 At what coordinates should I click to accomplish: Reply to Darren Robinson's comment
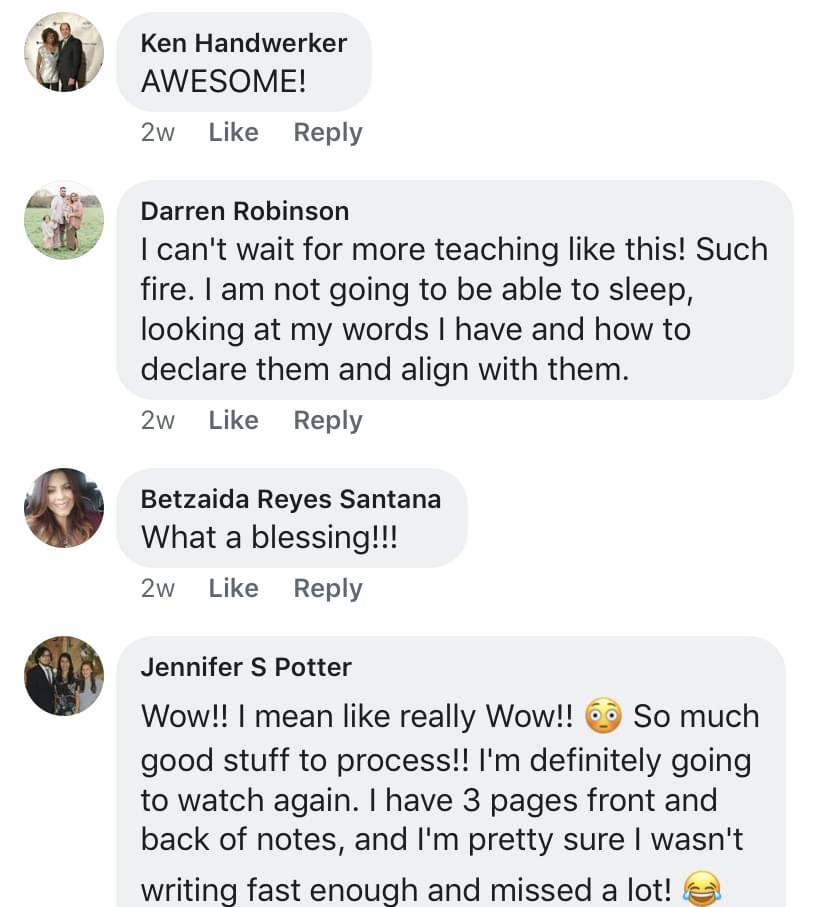click(328, 421)
